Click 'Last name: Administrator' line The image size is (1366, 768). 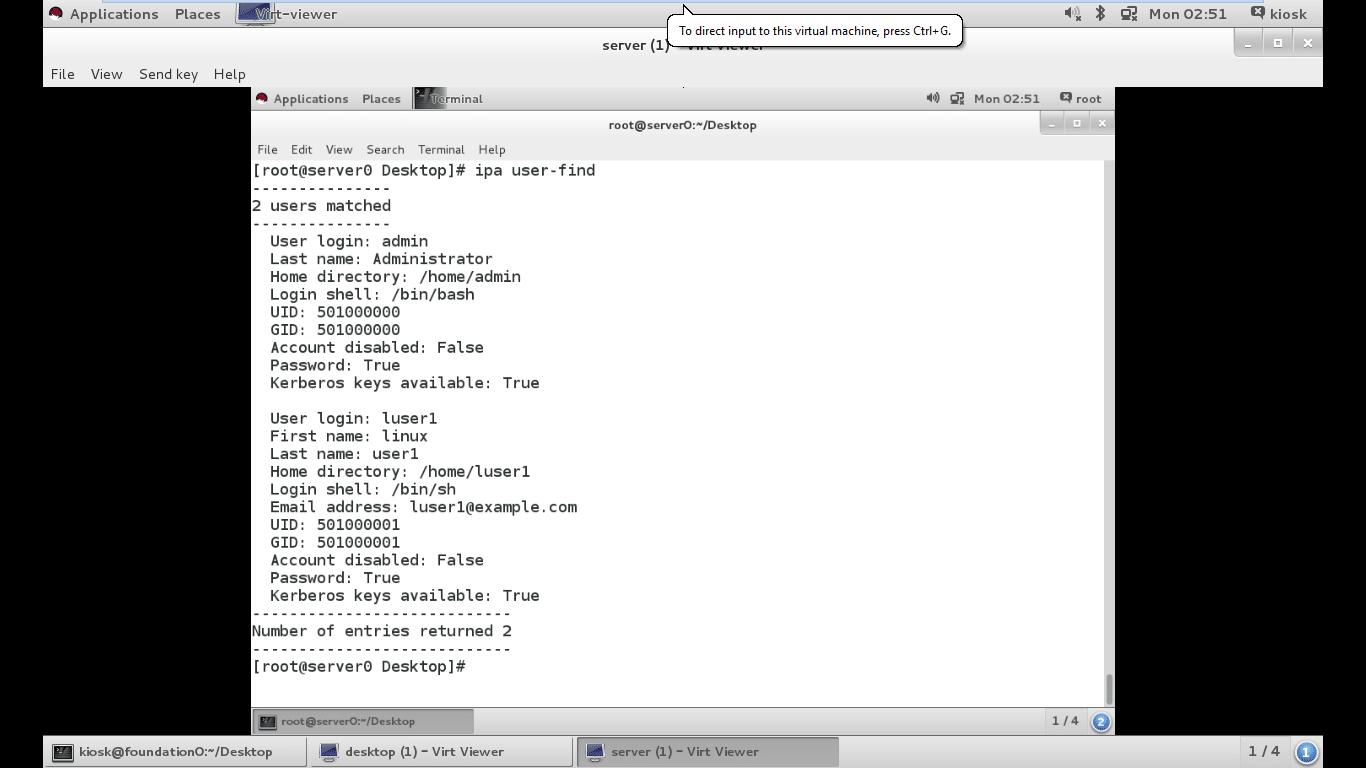point(381,259)
